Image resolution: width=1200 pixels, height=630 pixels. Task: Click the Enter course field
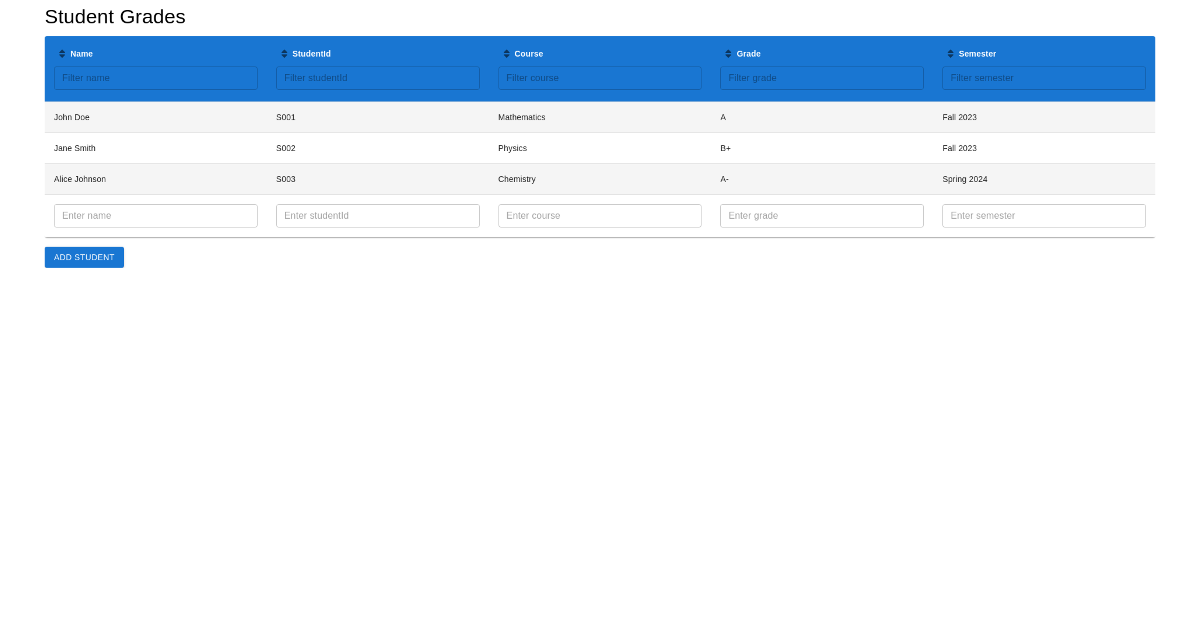tap(600, 215)
